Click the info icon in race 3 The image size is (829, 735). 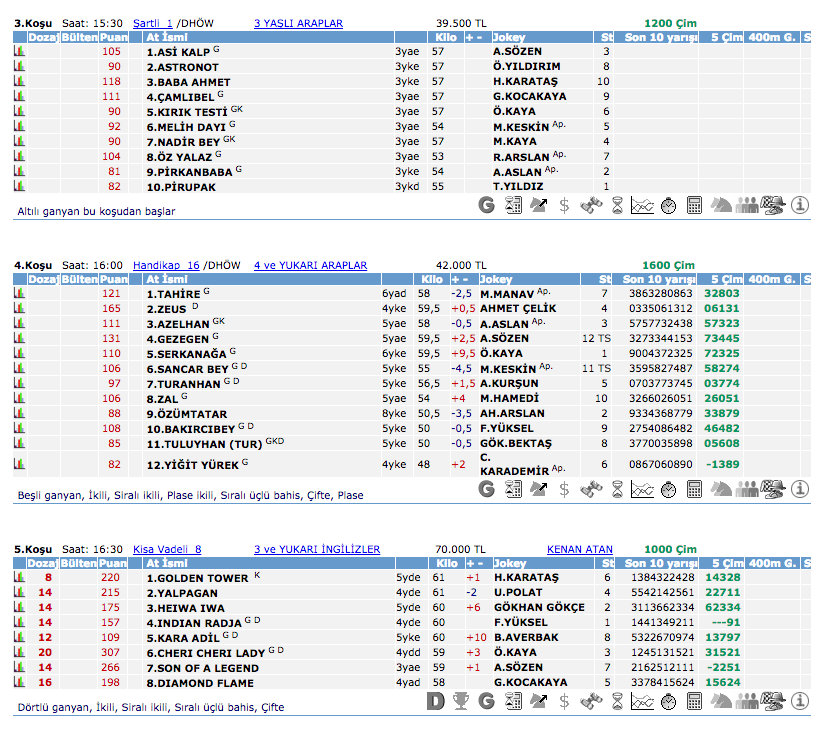tap(799, 205)
